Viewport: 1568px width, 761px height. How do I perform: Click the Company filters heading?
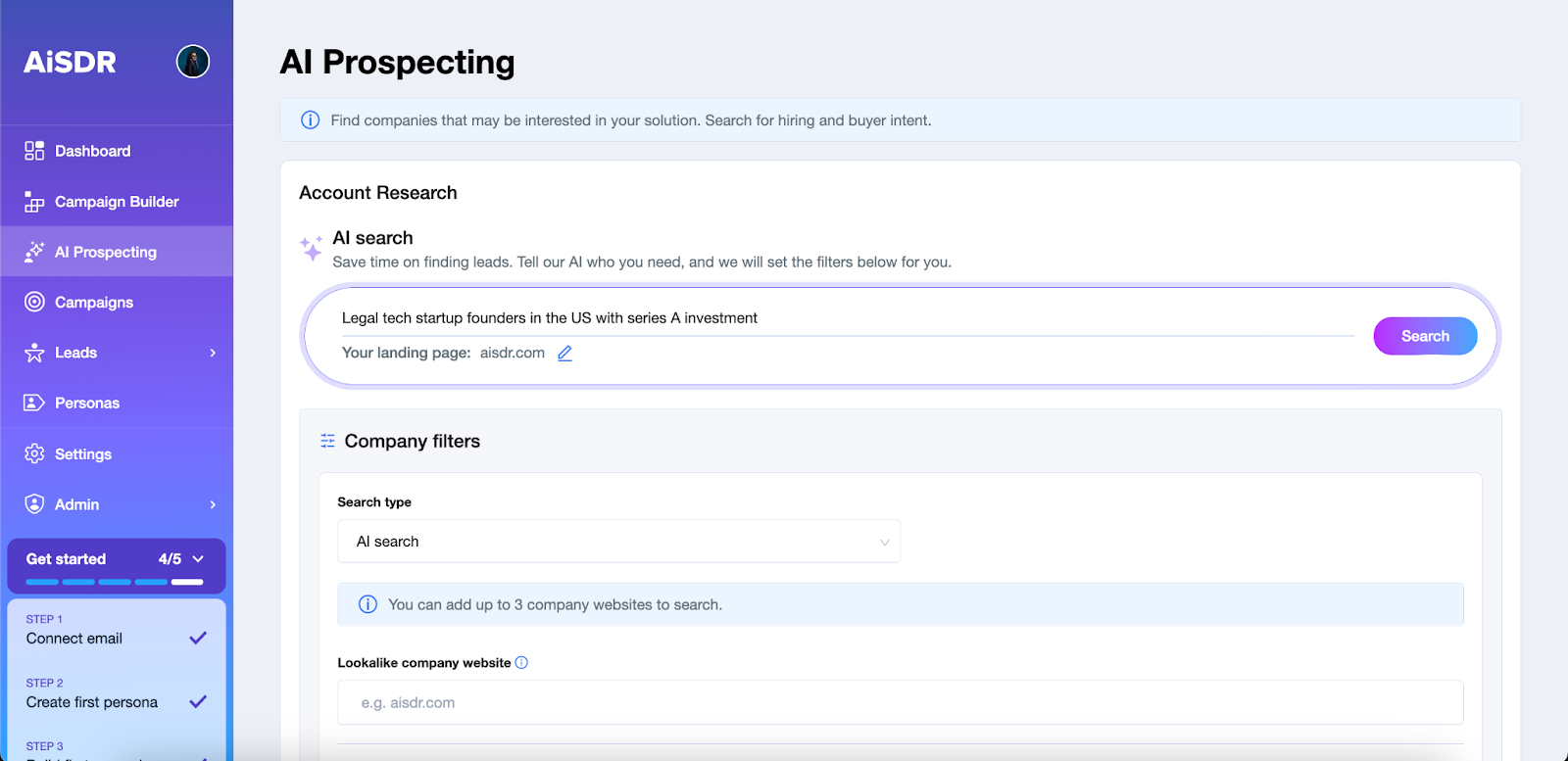pos(413,441)
